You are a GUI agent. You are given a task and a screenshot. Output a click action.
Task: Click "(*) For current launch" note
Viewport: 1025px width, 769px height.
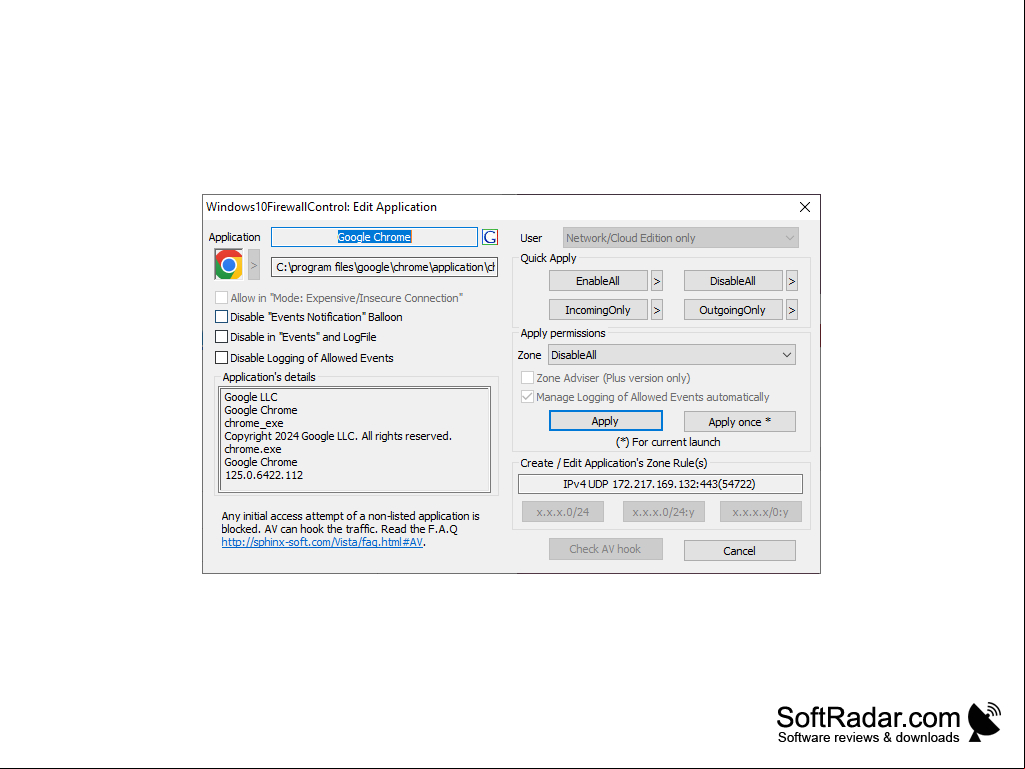coord(668,442)
